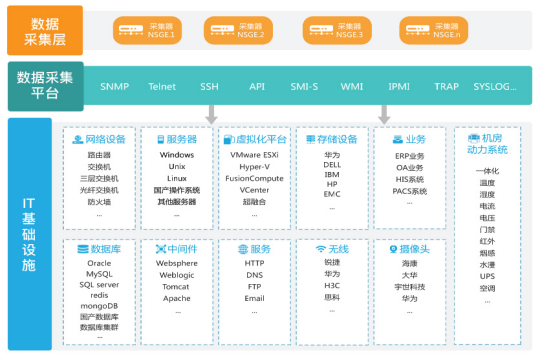
Task: Click 国产操作系统 entry
Action: coord(177,190)
